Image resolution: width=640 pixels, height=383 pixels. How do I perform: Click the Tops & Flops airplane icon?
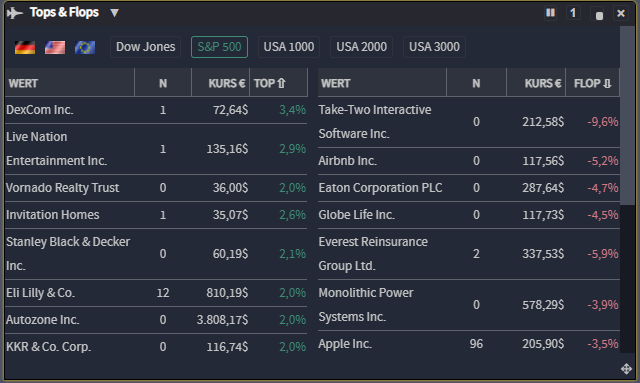coord(14,13)
